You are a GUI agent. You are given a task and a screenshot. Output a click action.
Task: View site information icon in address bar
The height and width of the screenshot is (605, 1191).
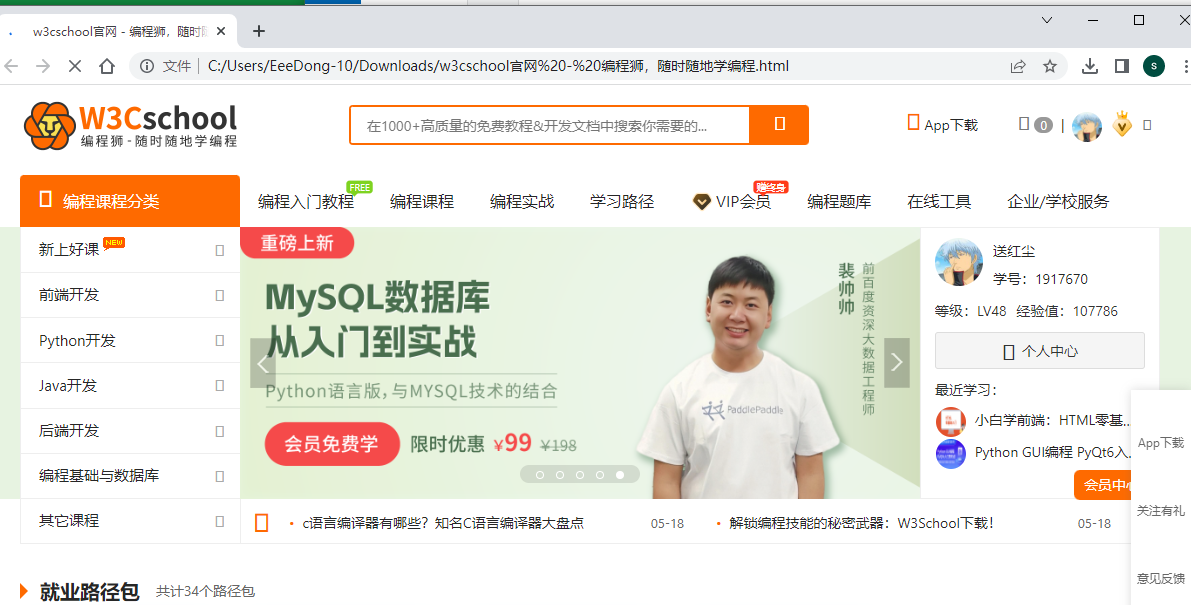[x=147, y=66]
